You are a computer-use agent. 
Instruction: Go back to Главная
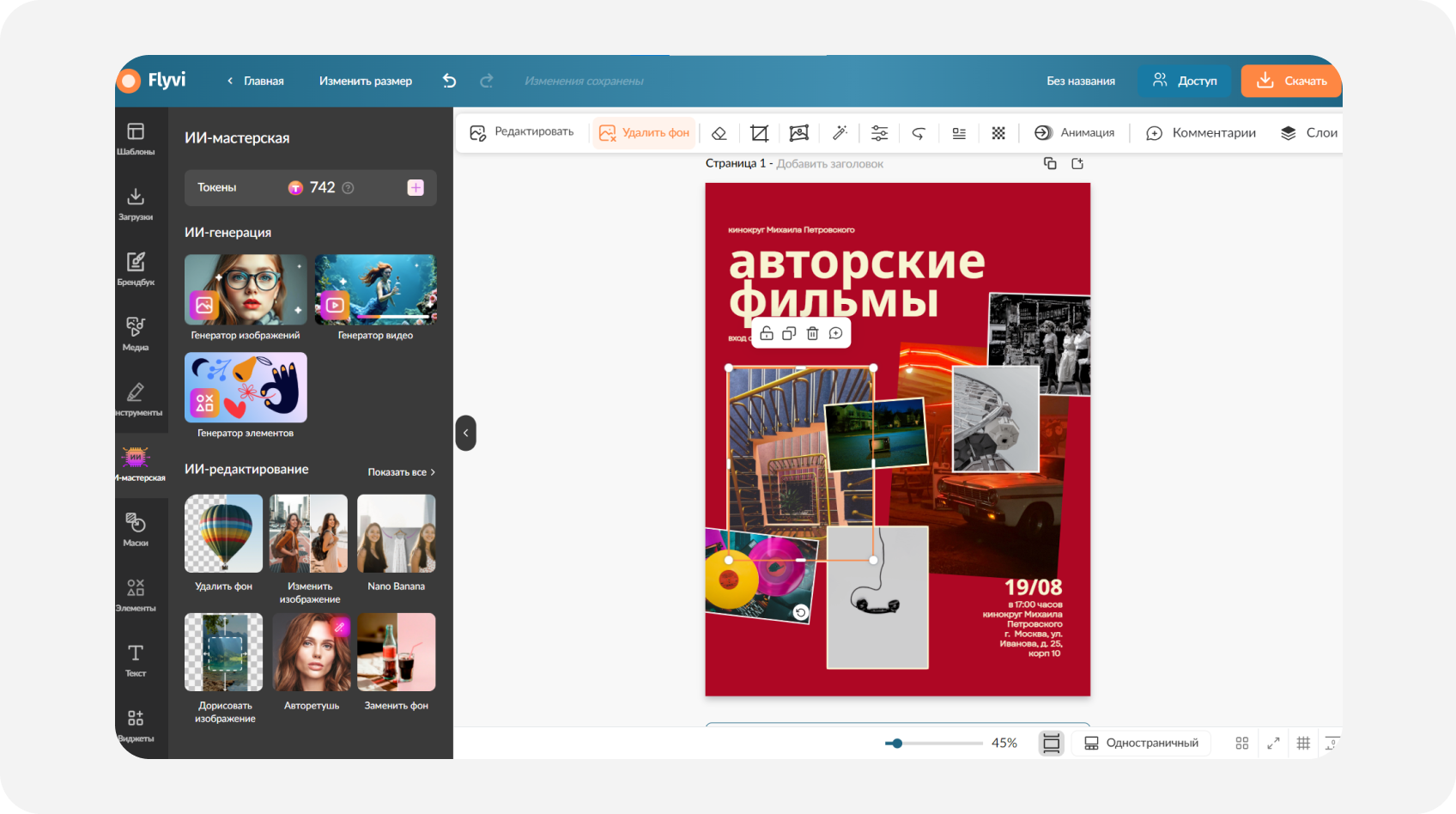[x=256, y=81]
